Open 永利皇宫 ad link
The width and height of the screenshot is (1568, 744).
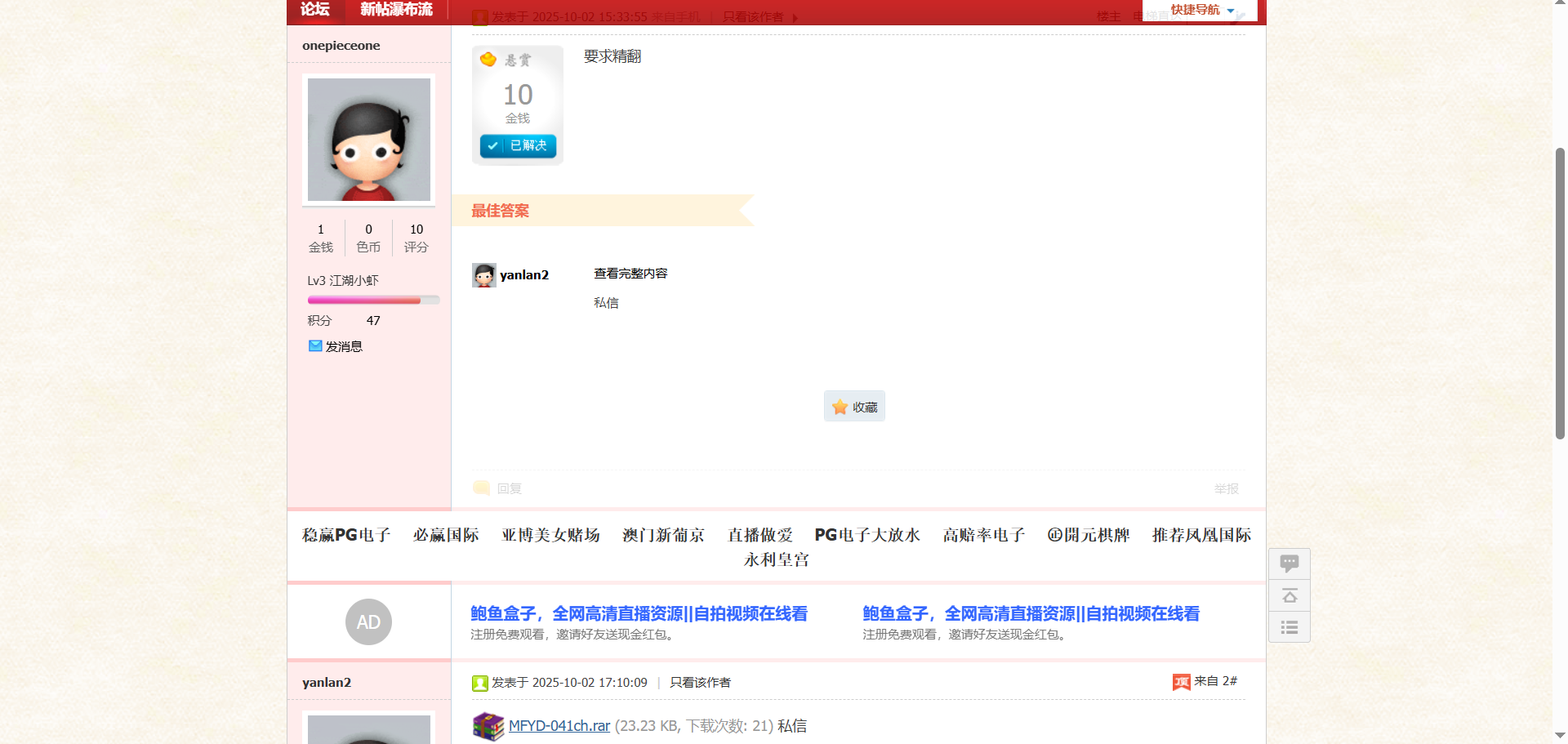pyautogui.click(x=776, y=559)
